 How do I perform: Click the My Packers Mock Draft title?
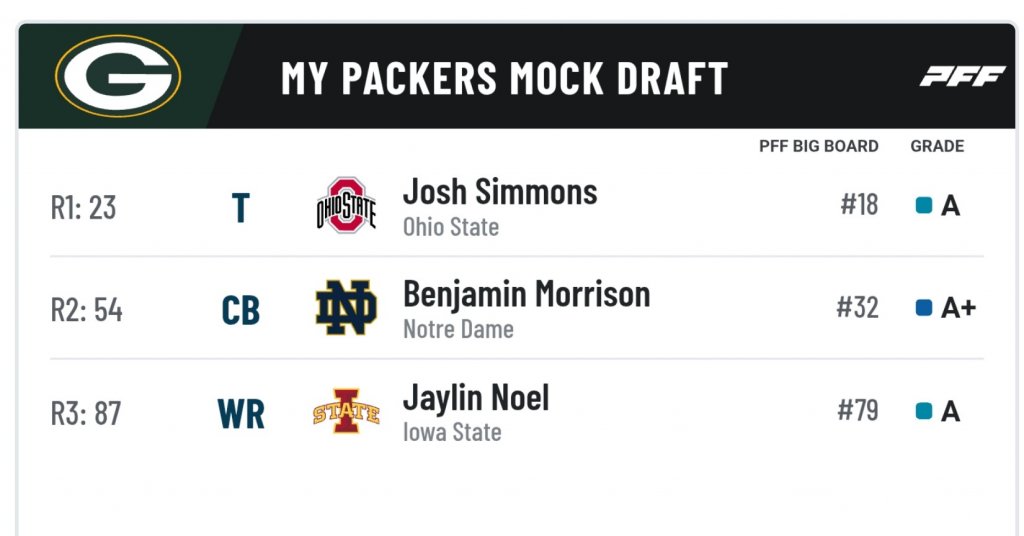(x=505, y=78)
